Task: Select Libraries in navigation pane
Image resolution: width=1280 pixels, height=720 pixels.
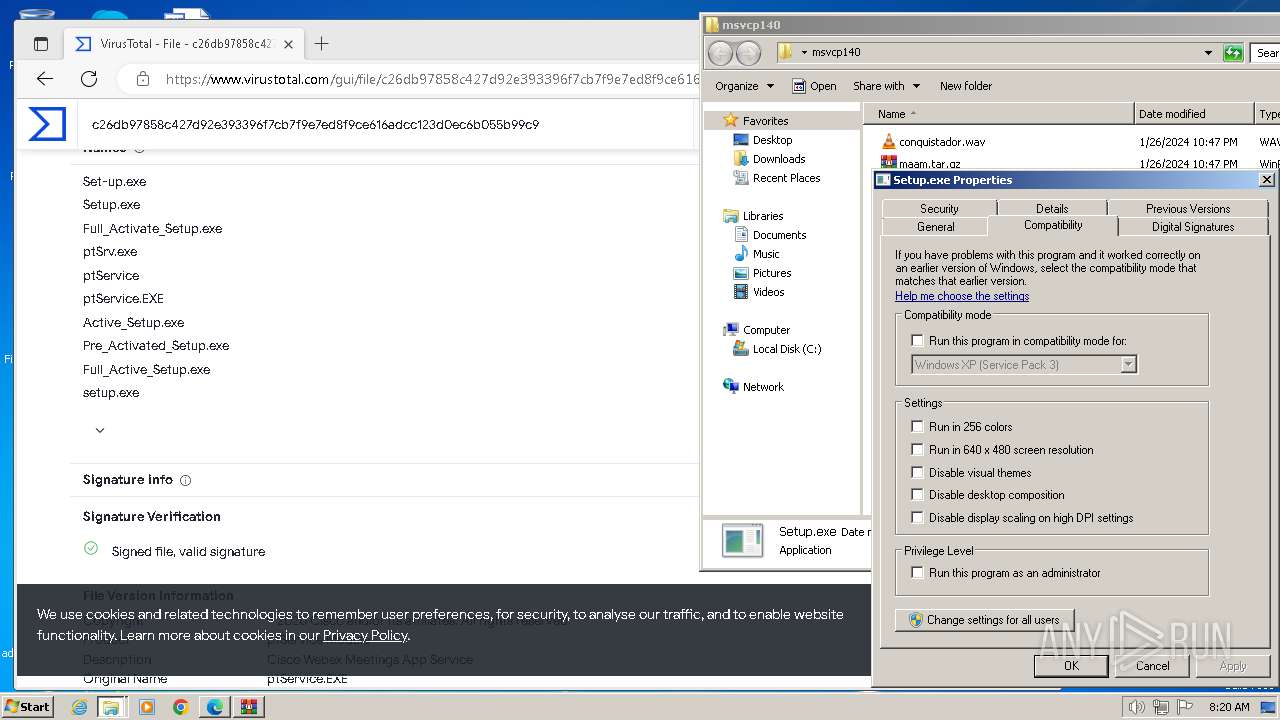Action: (x=763, y=216)
